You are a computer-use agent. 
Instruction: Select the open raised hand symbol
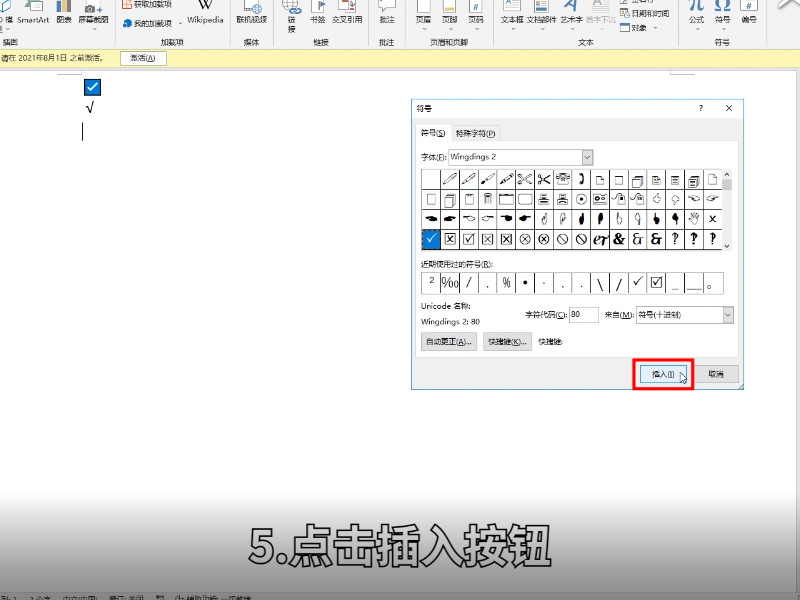click(x=694, y=219)
